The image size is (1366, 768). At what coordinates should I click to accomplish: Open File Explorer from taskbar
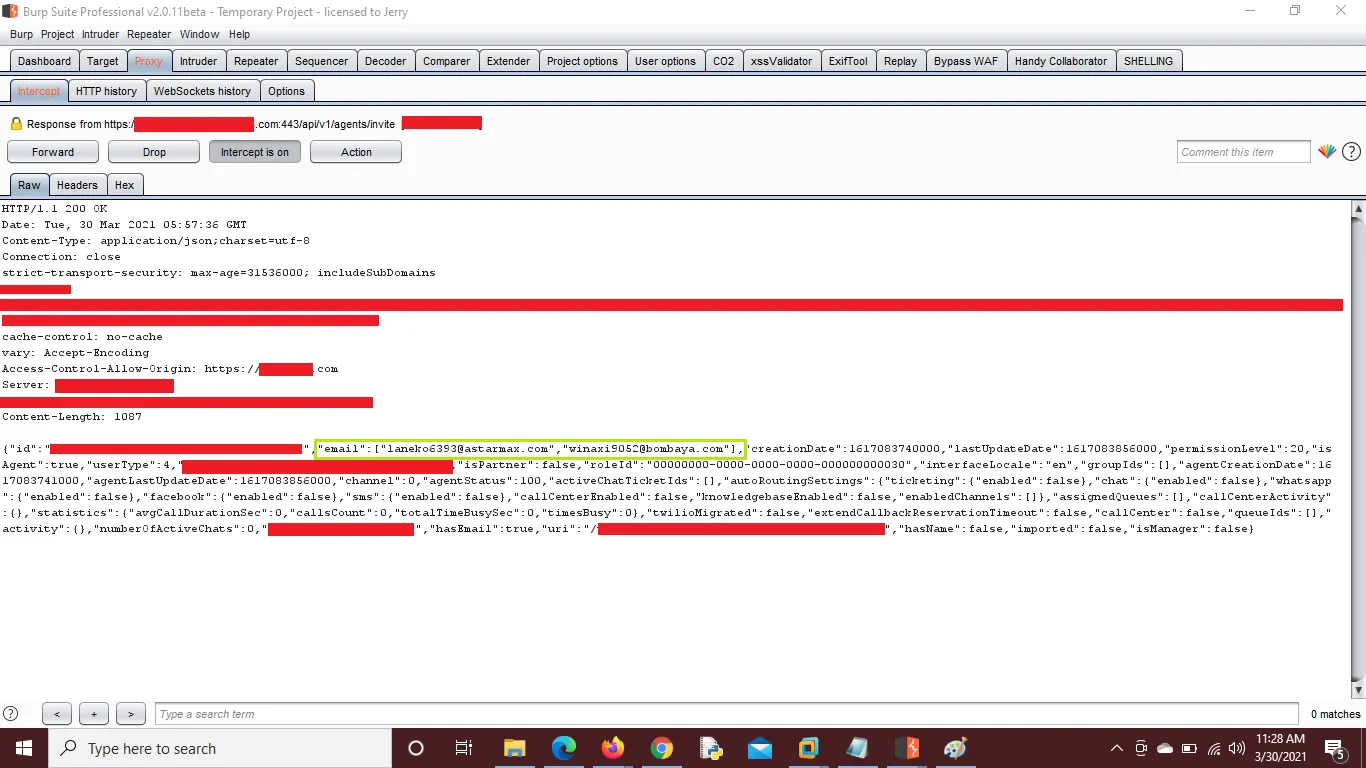(514, 748)
